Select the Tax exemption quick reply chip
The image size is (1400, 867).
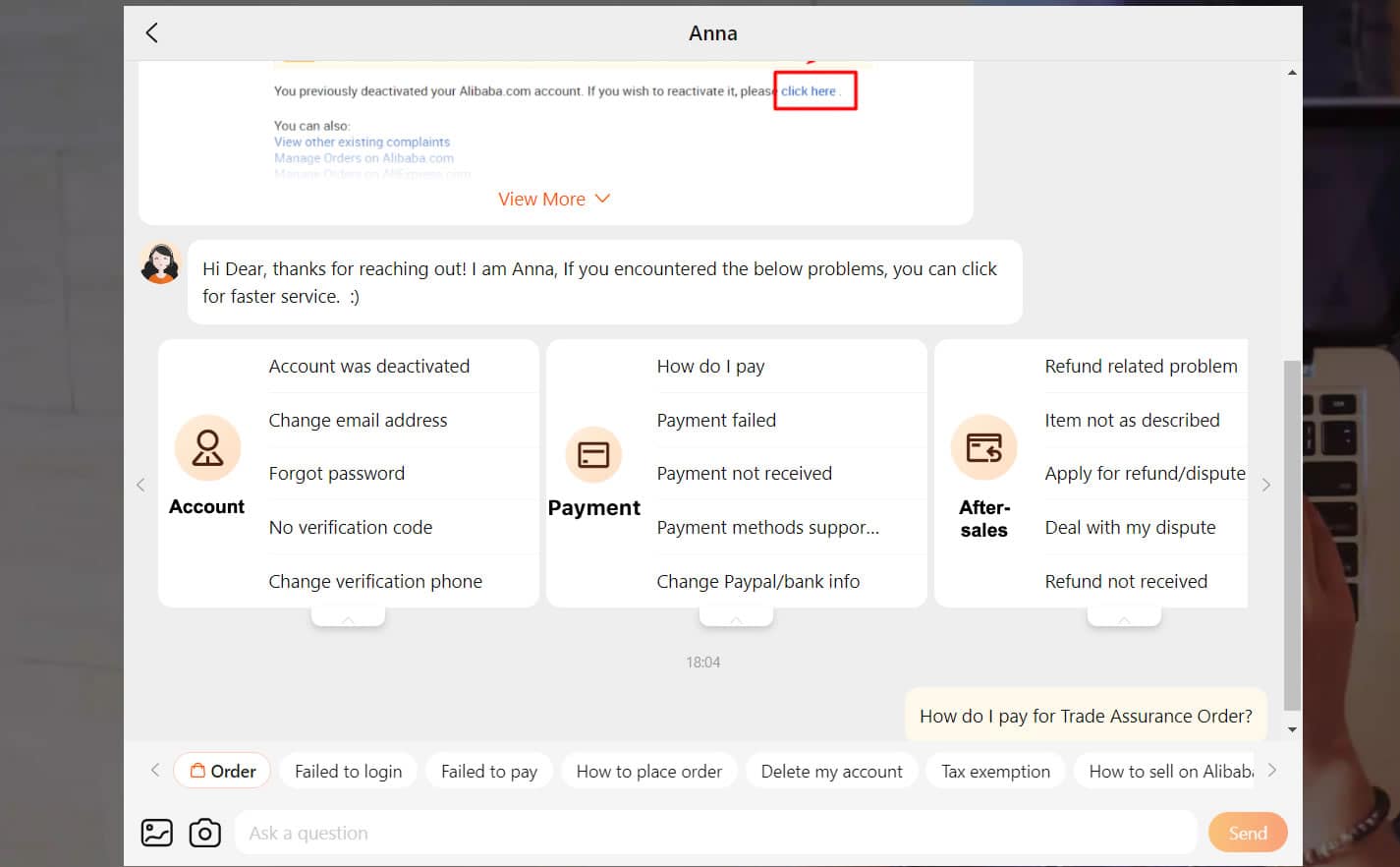click(995, 771)
